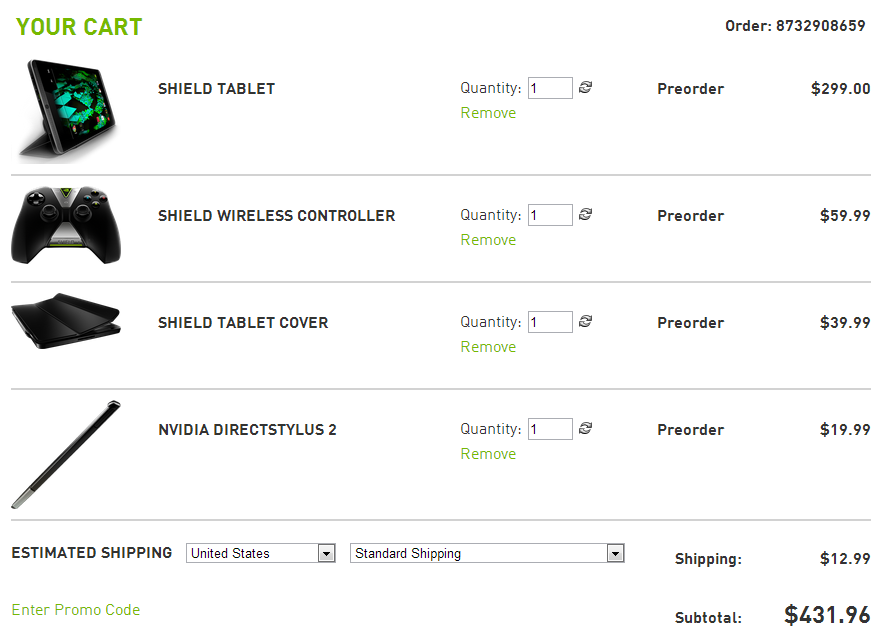Screen dimensions: 896x641
Task: Remove SHIELD Wireless Controller from cart
Action: click(x=488, y=239)
